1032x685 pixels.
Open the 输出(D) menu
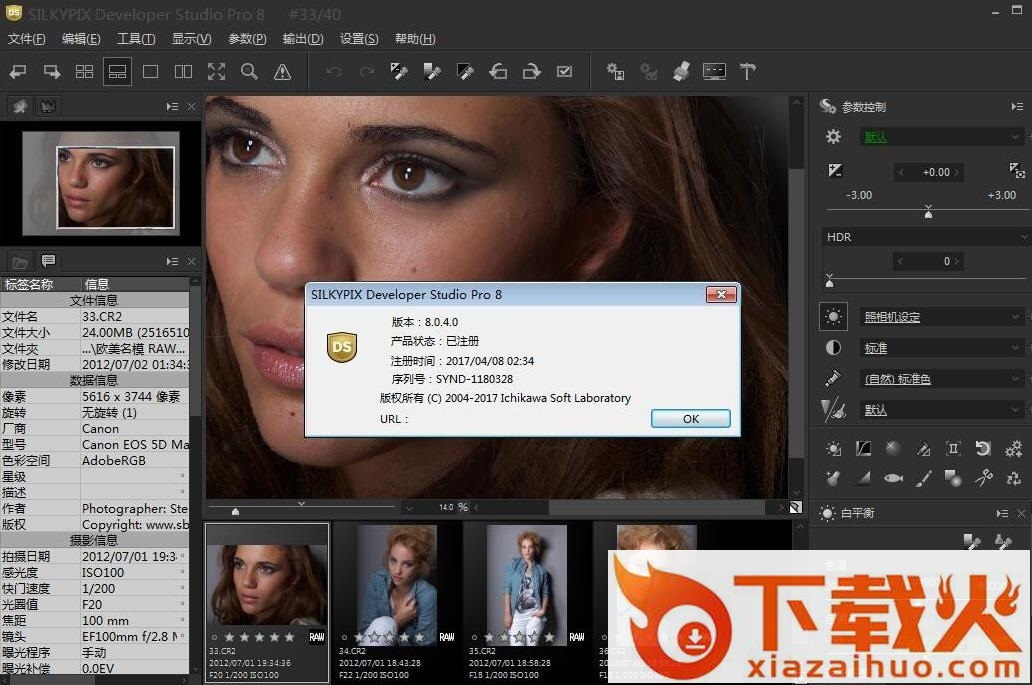point(303,39)
